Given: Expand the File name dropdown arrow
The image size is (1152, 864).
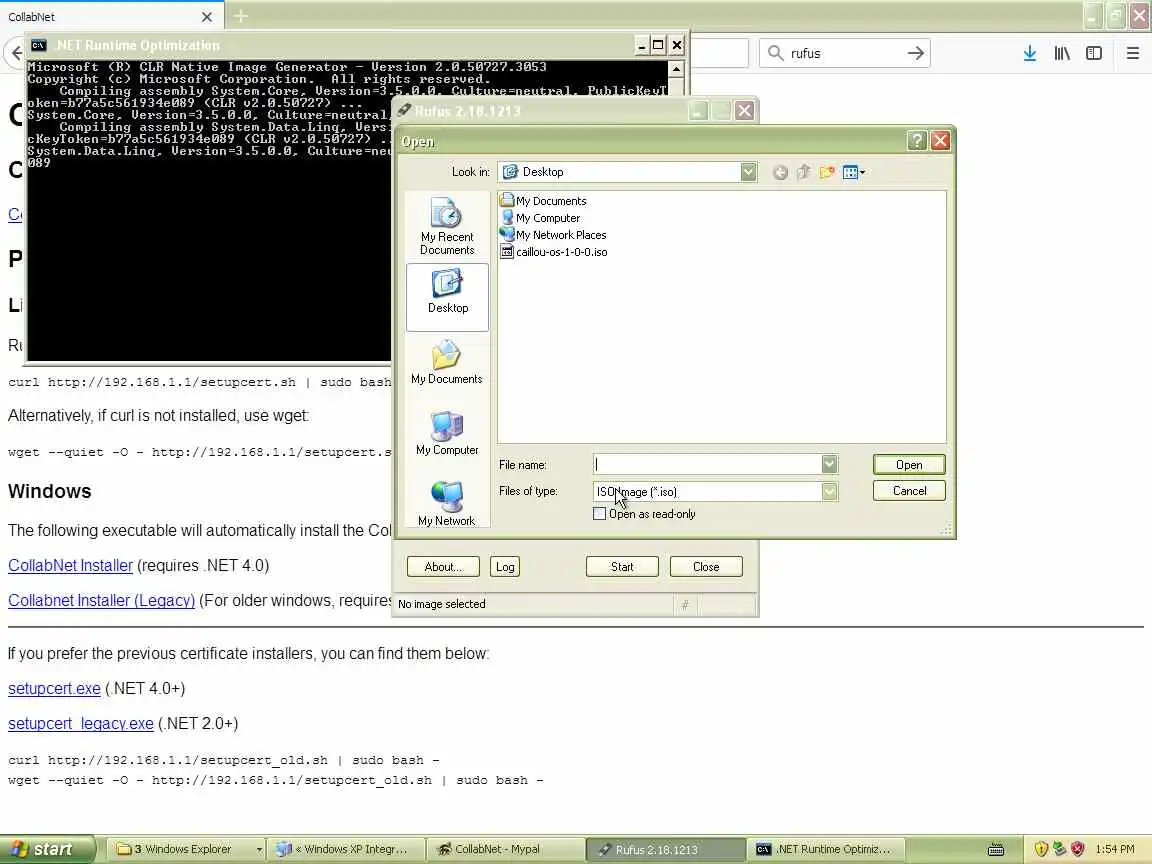Looking at the screenshot, I should [x=829, y=464].
